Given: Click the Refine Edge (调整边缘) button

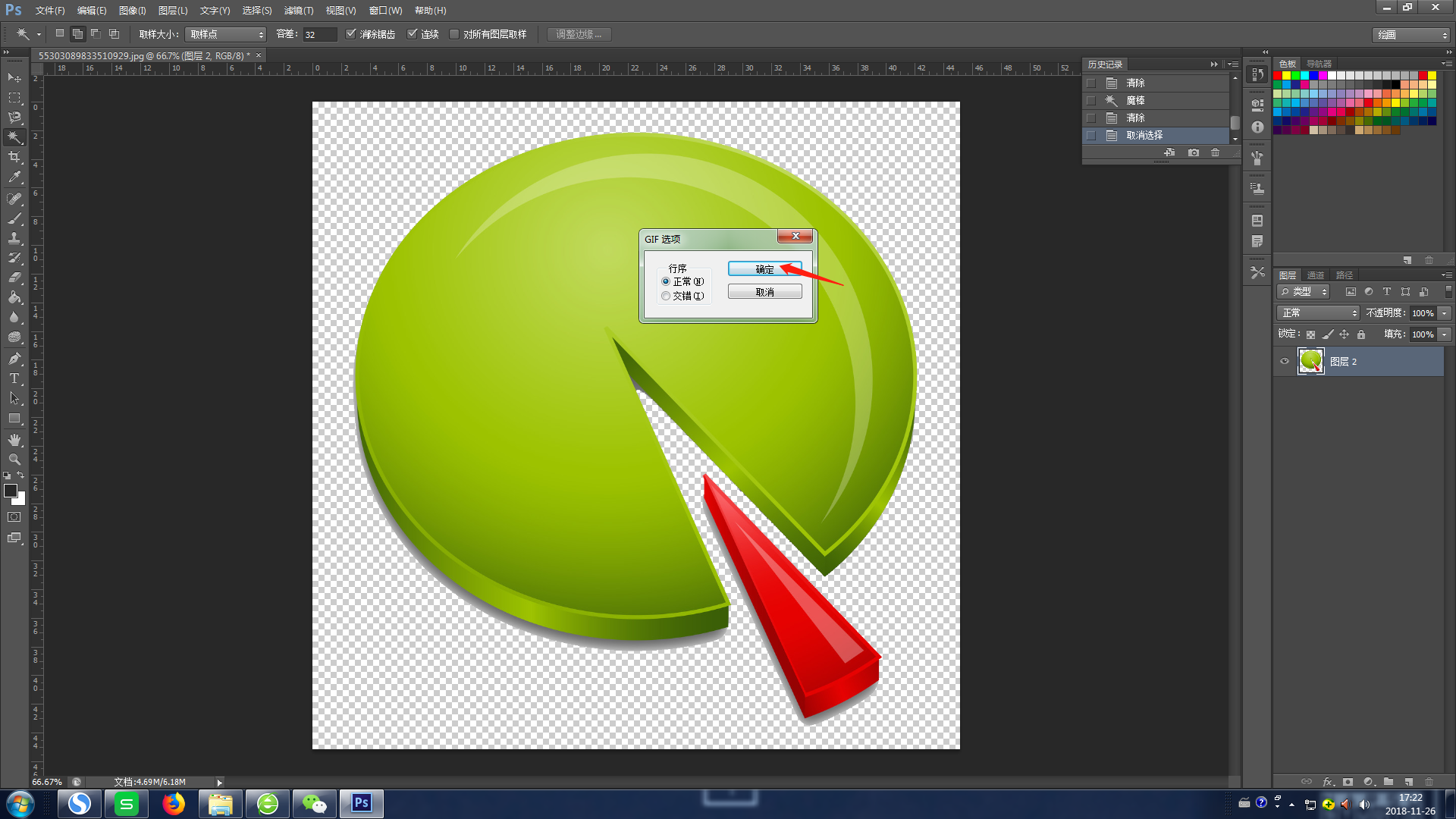Looking at the screenshot, I should point(579,34).
